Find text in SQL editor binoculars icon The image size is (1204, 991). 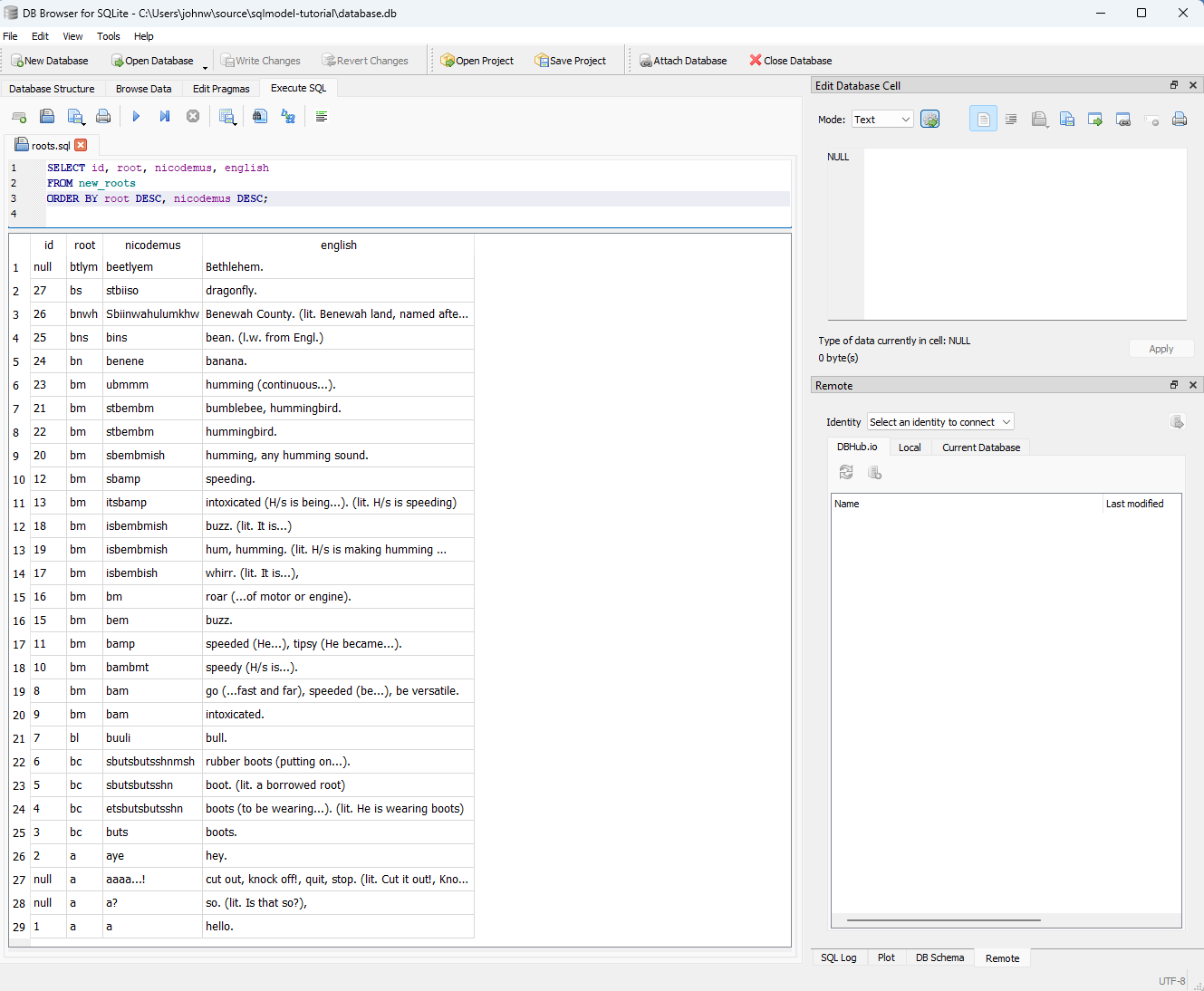tap(260, 117)
